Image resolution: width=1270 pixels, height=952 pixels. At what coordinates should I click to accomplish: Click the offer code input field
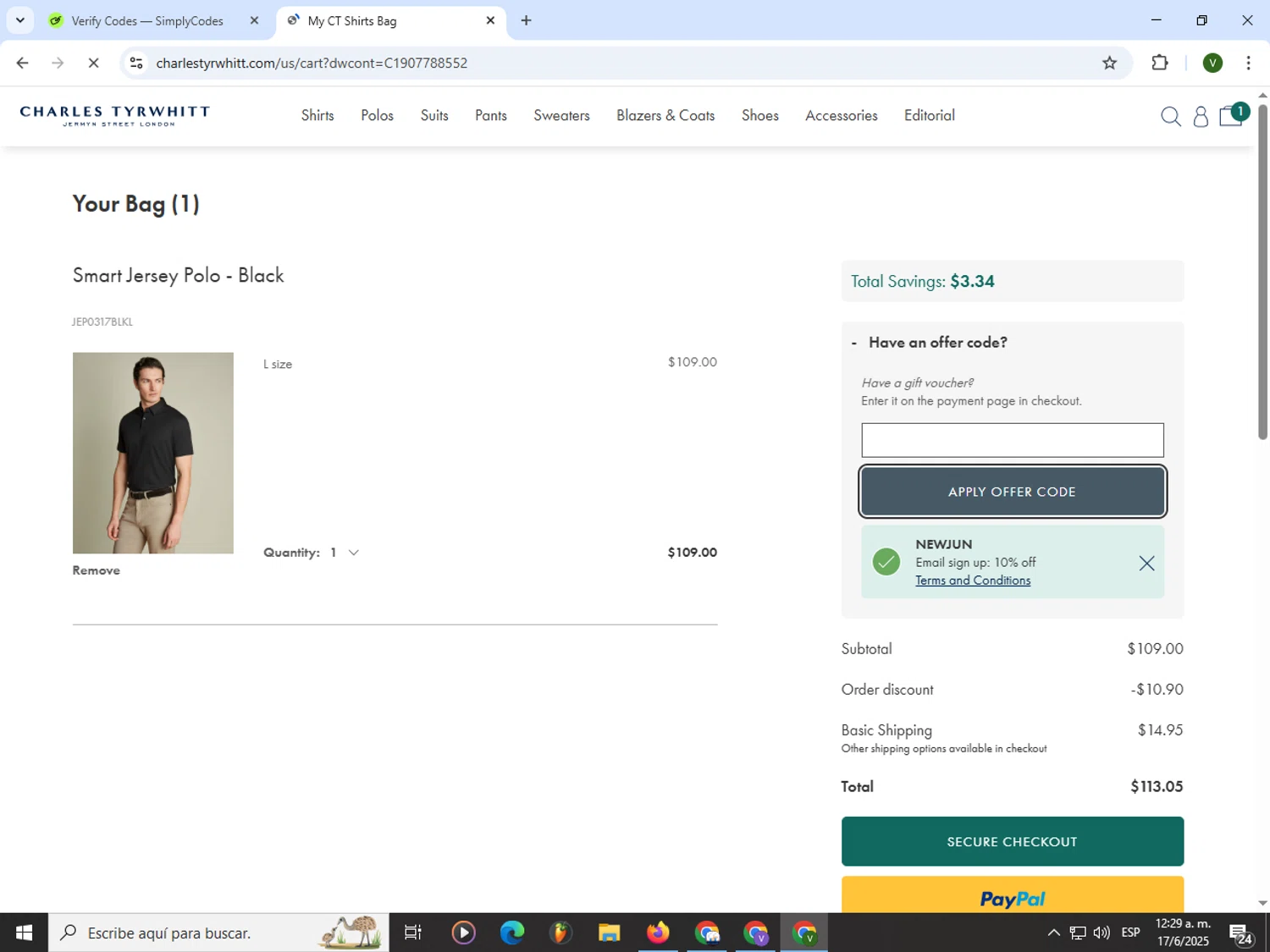coord(1012,440)
